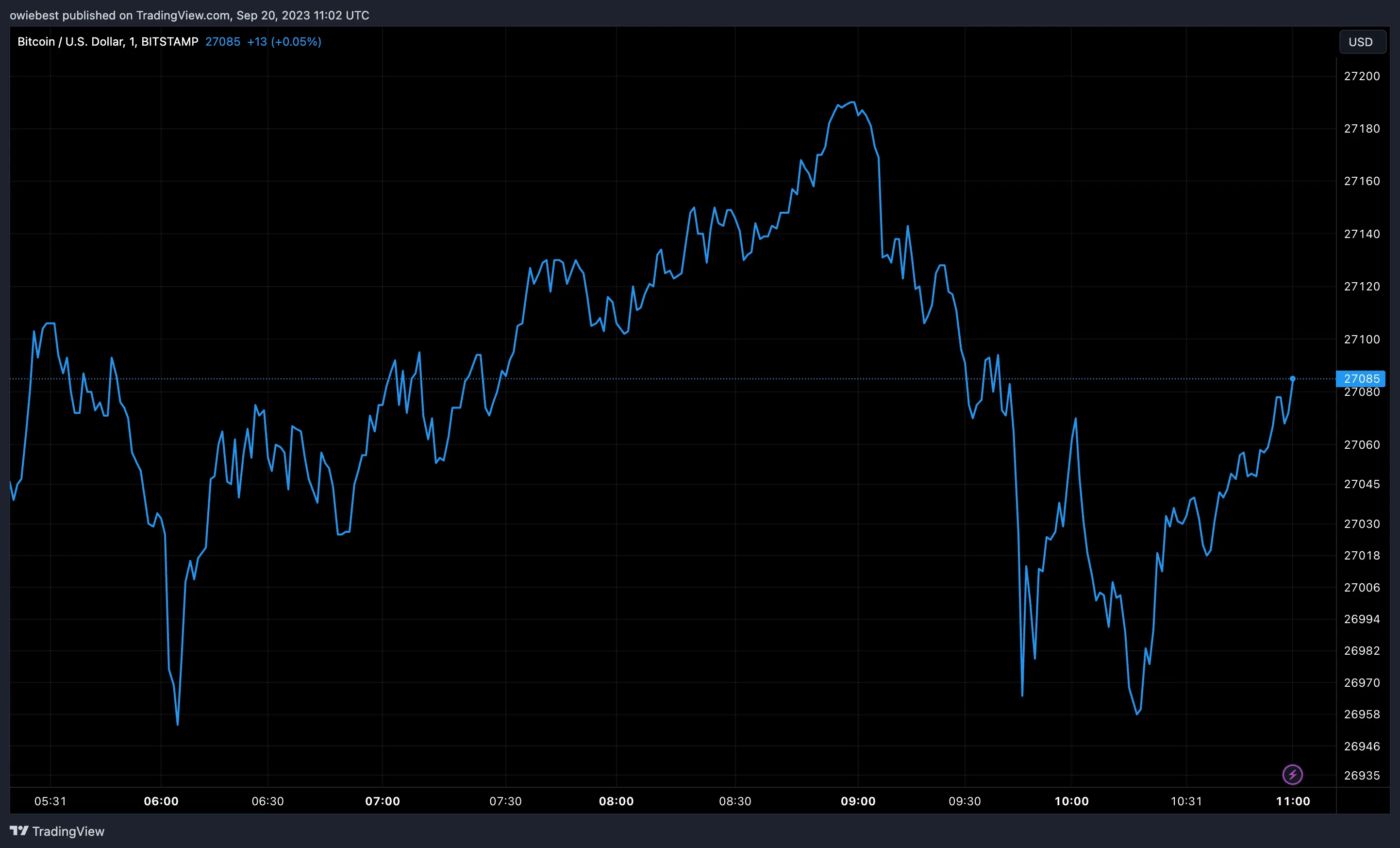Viewport: 1400px width, 848px height.
Task: Click the blue price marker dot
Action: click(x=1293, y=378)
